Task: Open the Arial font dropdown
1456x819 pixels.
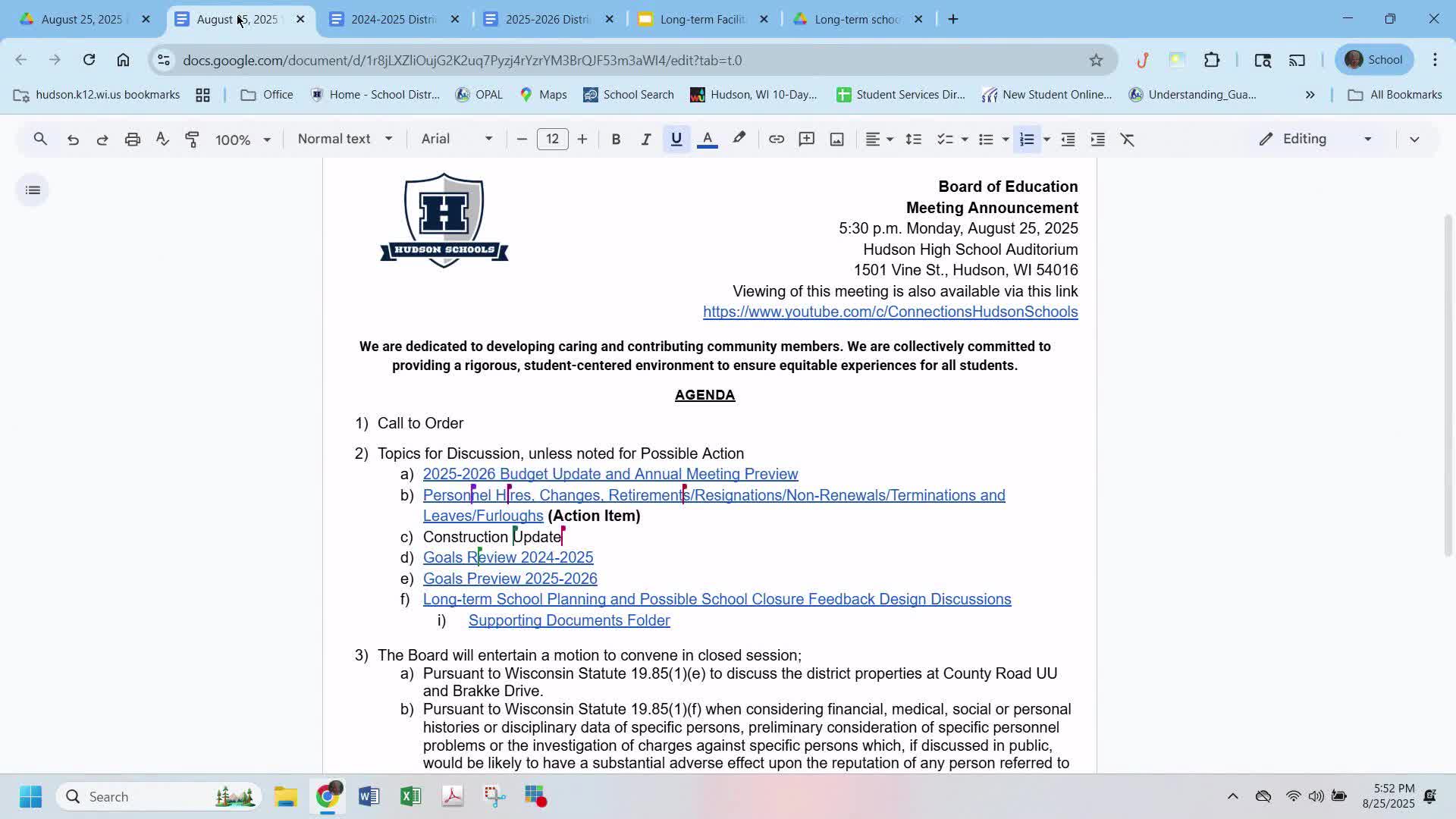Action: coord(457,140)
